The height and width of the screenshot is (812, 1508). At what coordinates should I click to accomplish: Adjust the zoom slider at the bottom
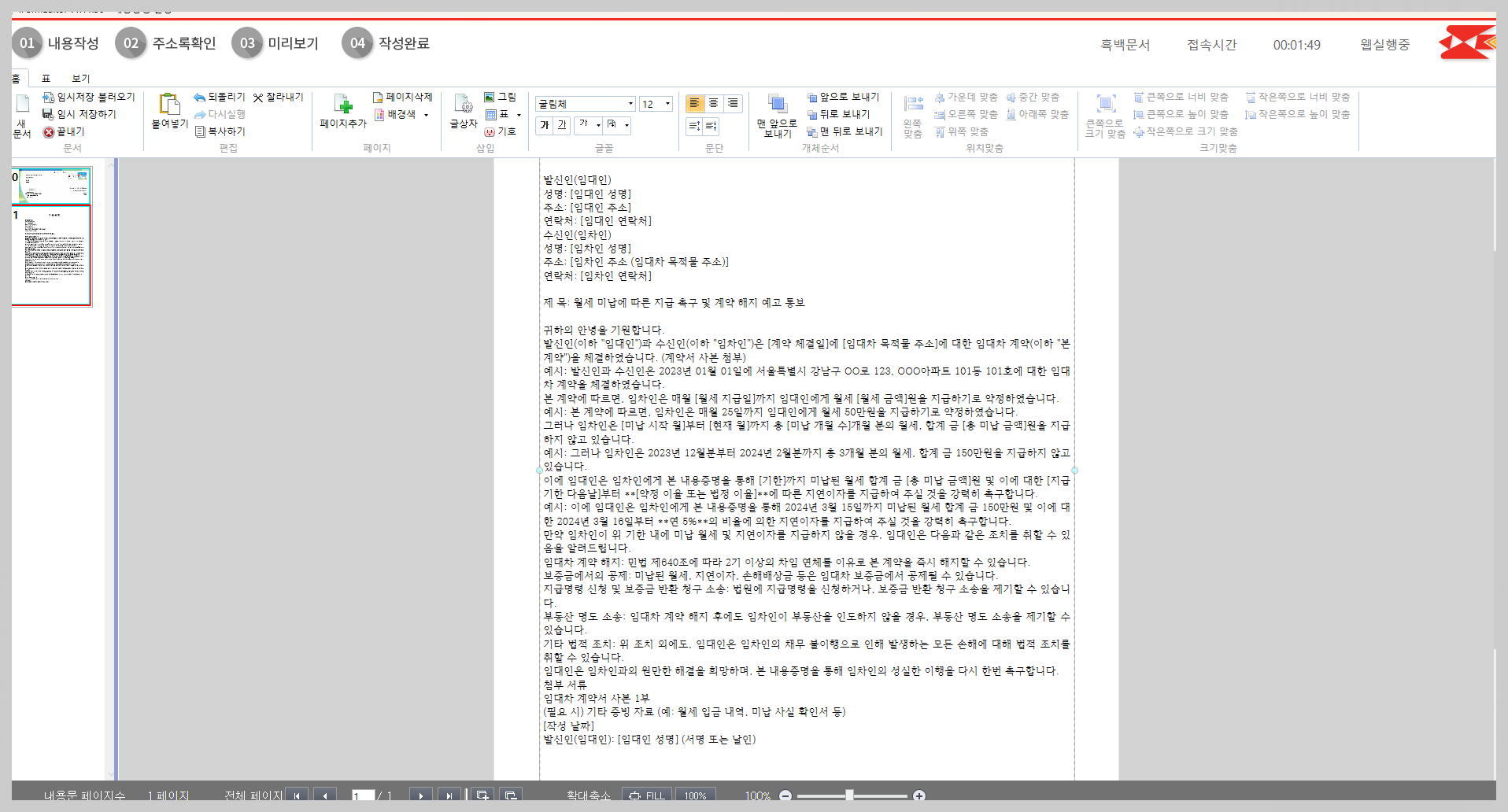(x=848, y=795)
